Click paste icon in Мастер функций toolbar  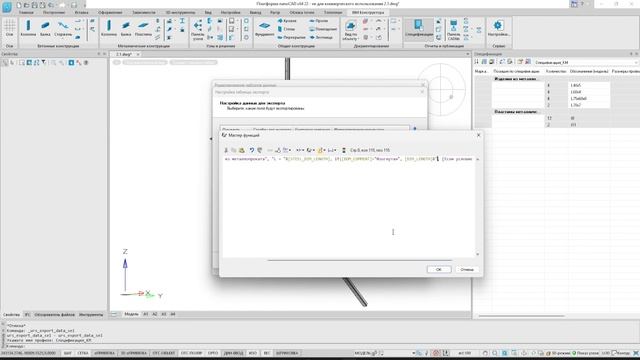click(242, 150)
